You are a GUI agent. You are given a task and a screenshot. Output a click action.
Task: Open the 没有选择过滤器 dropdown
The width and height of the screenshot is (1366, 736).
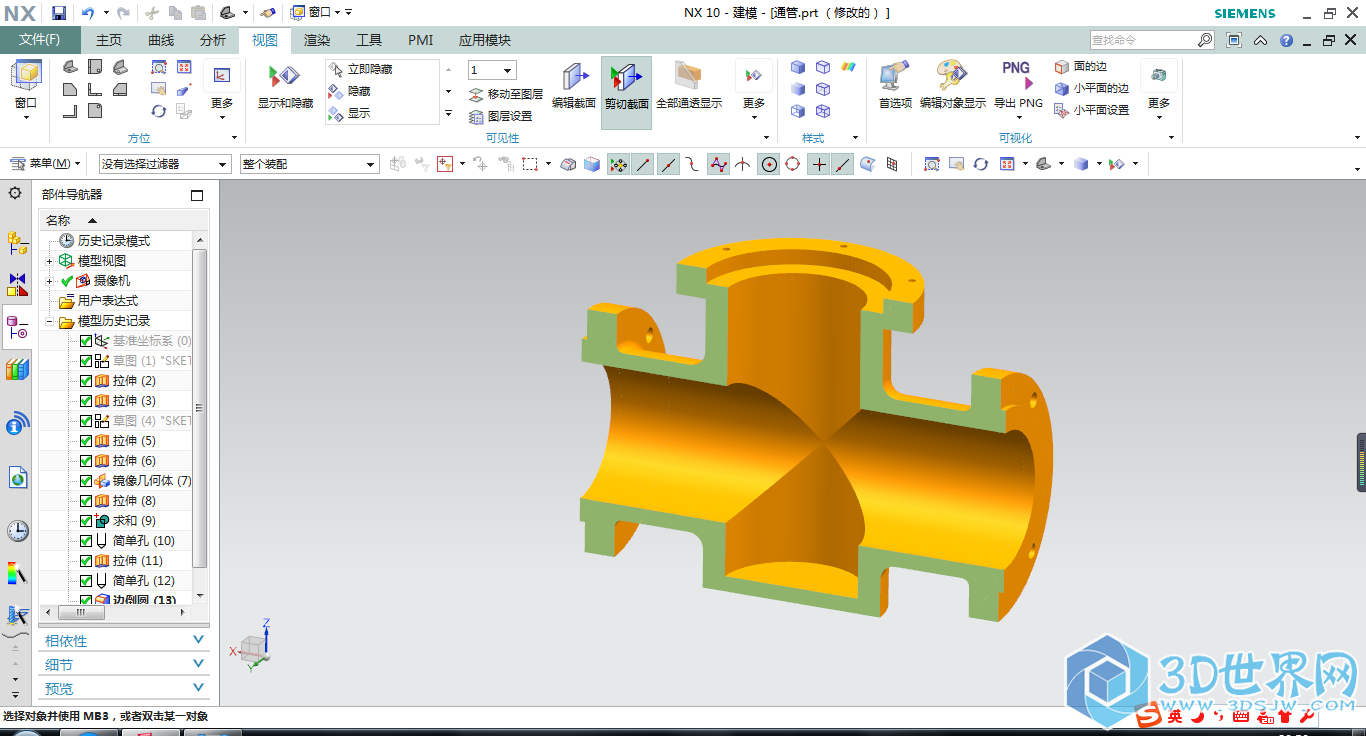coord(165,164)
